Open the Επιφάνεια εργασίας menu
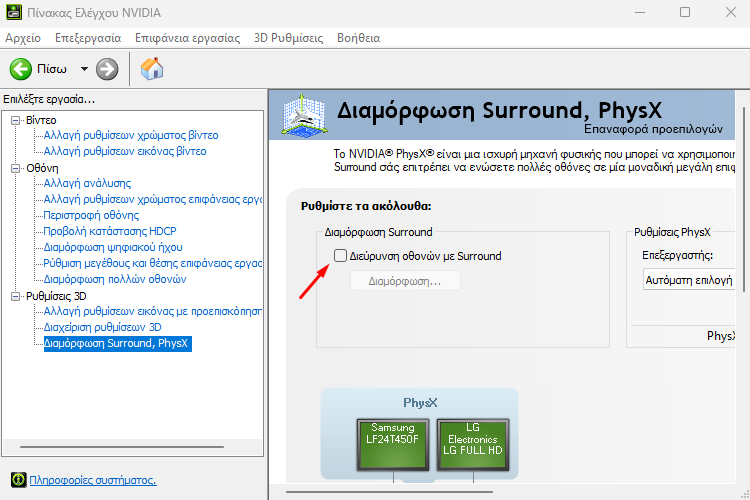 pos(188,38)
